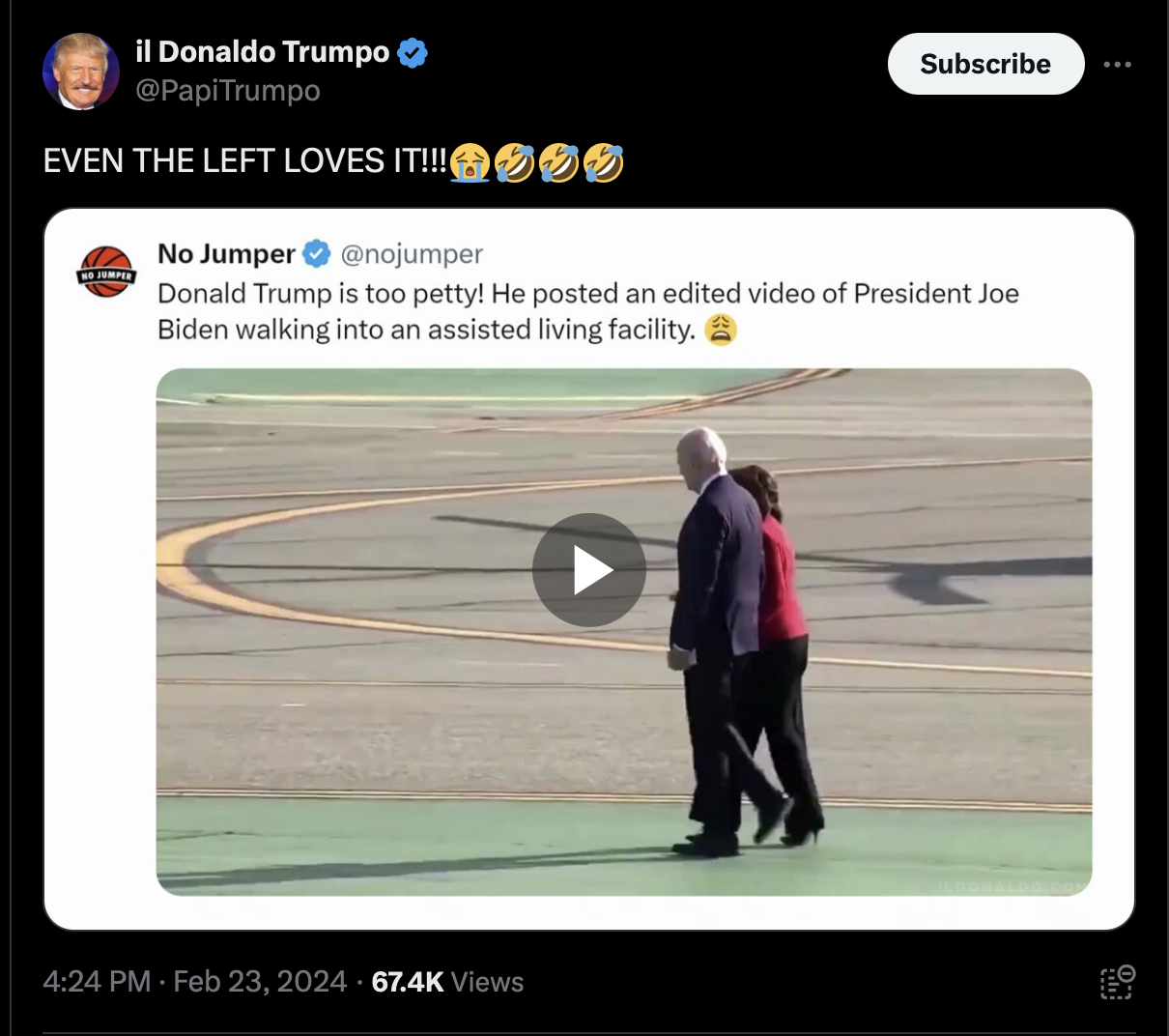Click the icon beside the view count row
Viewport: 1169px width, 1036px height.
[x=1117, y=982]
